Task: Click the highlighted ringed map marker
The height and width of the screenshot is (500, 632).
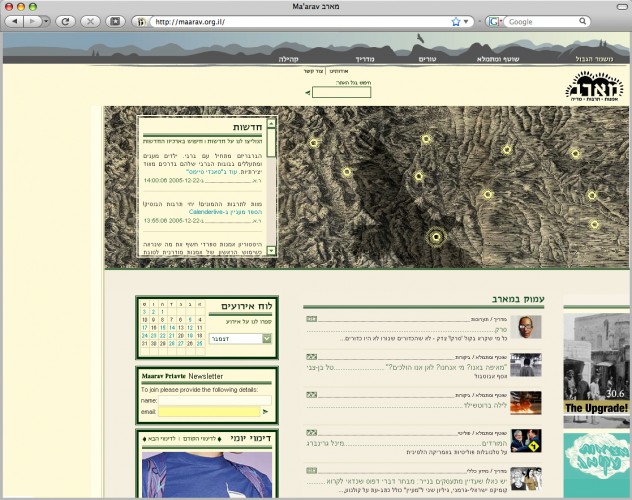Action: click(436, 237)
